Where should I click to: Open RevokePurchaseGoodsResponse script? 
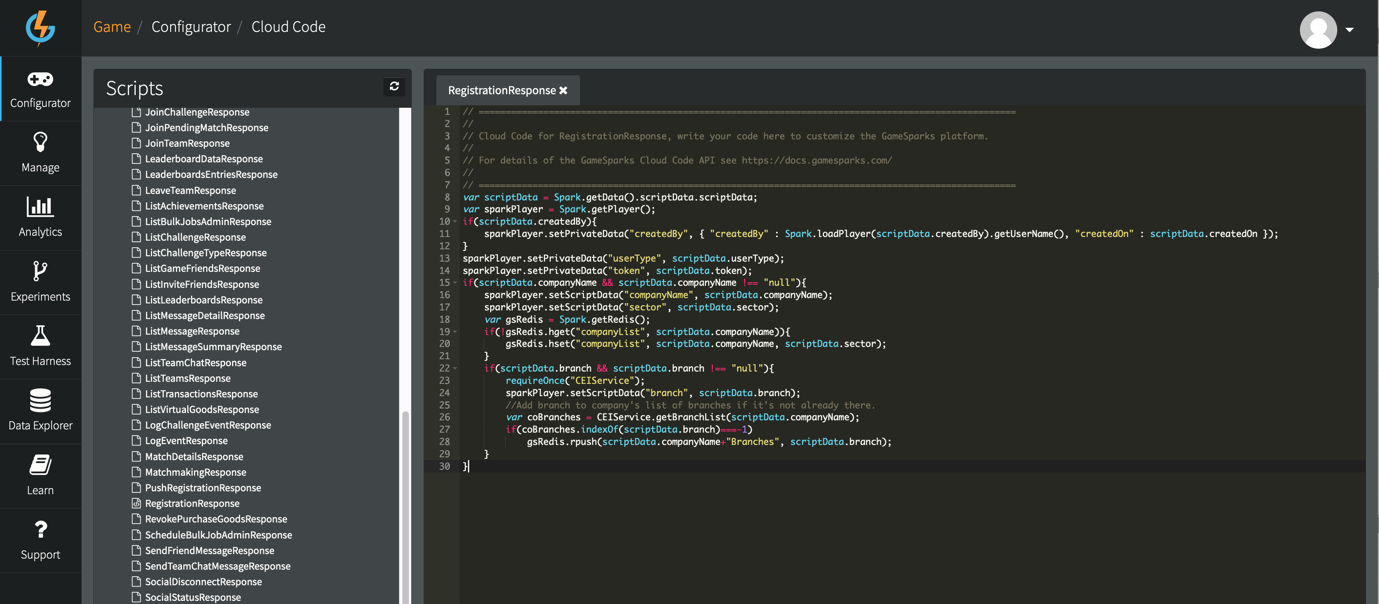(x=216, y=519)
